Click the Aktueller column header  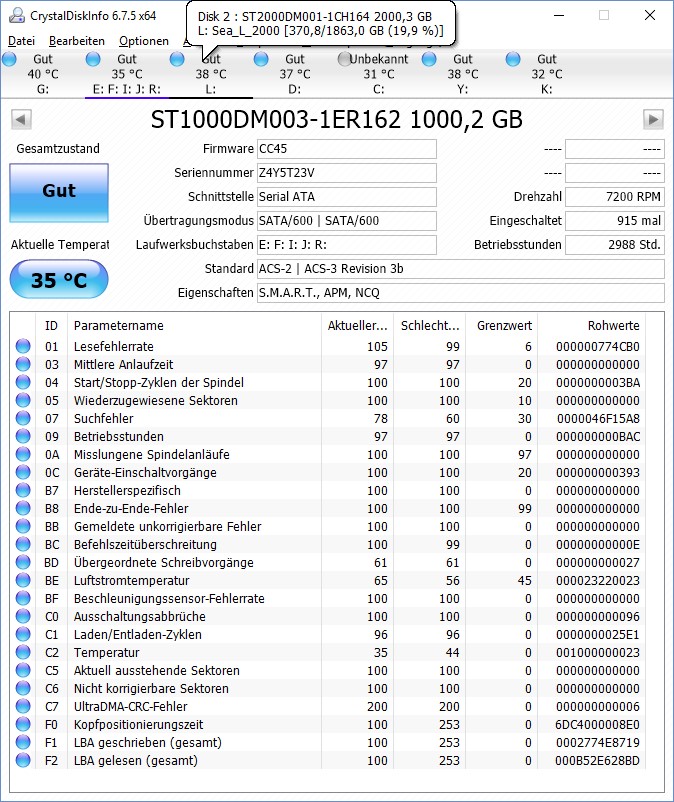click(357, 325)
